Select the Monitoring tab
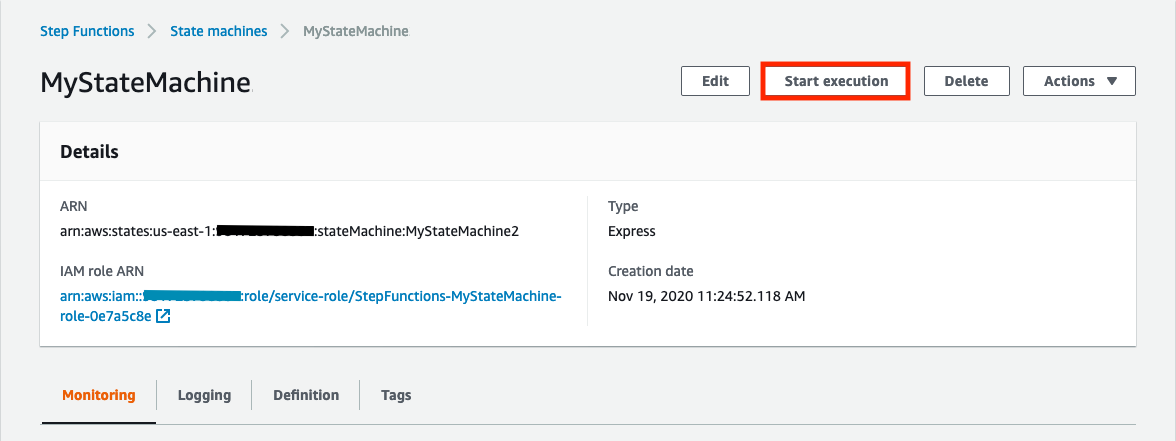Image resolution: width=1176 pixels, height=441 pixels. 98,395
